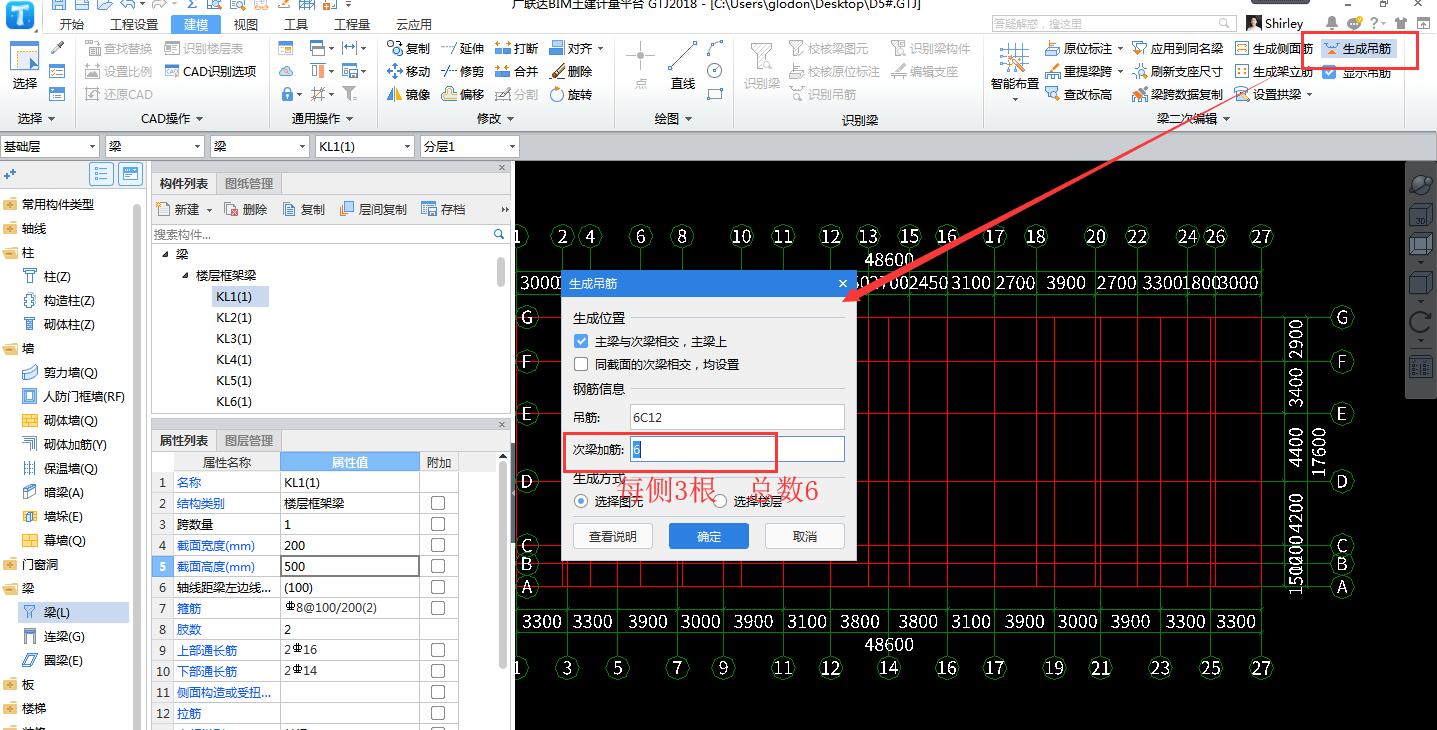Open the 工程设置 ribbon tab
1437x730 pixels.
point(134,25)
